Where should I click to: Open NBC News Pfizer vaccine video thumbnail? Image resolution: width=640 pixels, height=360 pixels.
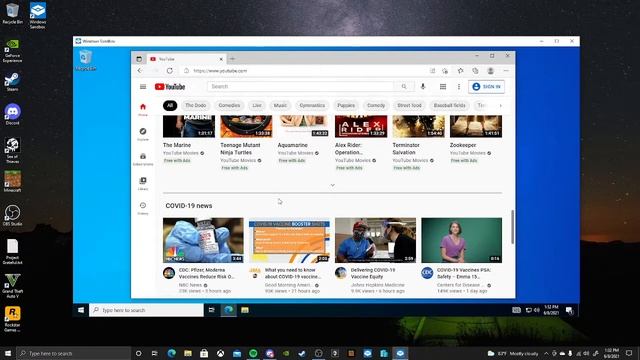(x=203, y=240)
